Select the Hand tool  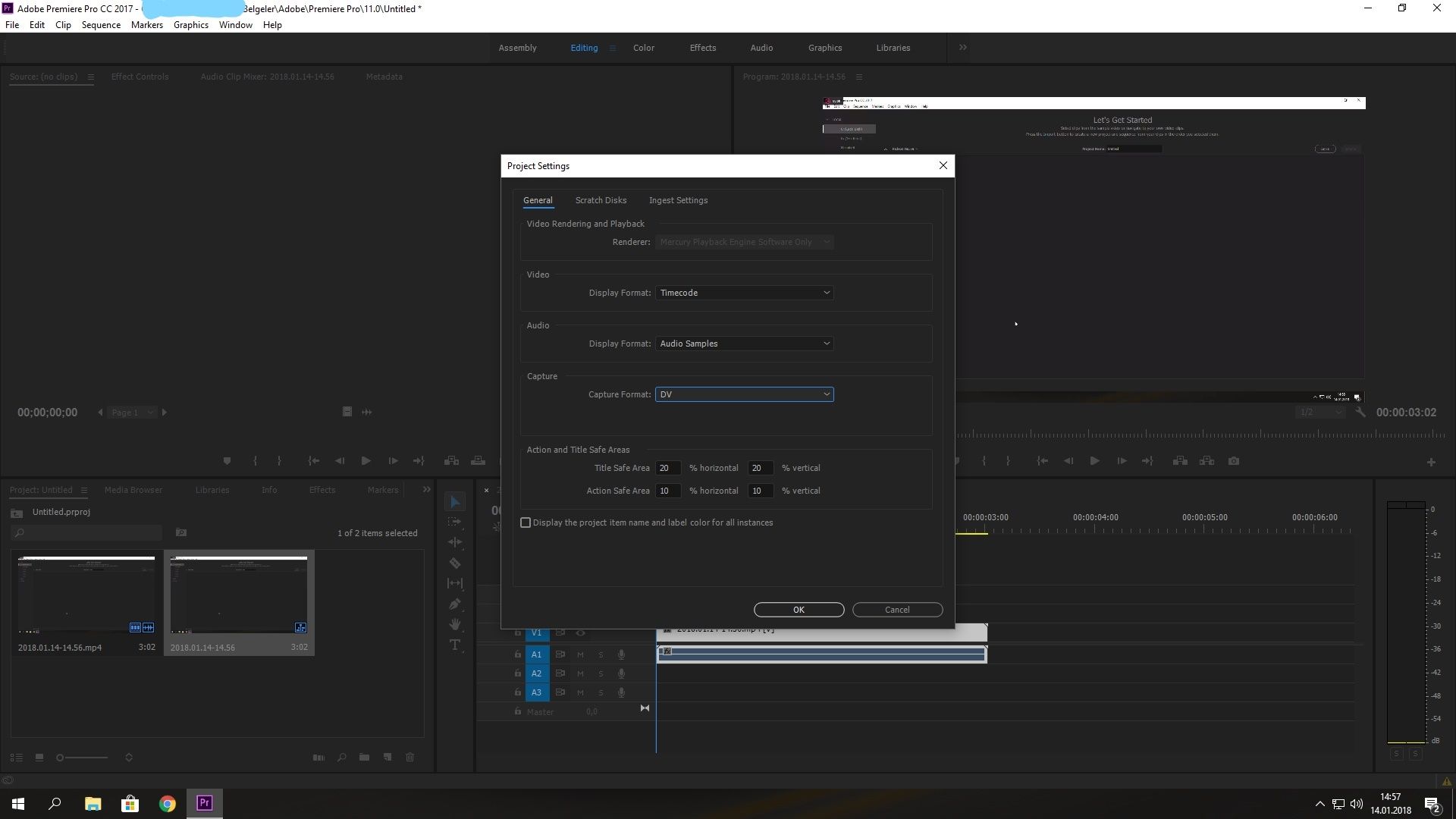(x=455, y=624)
